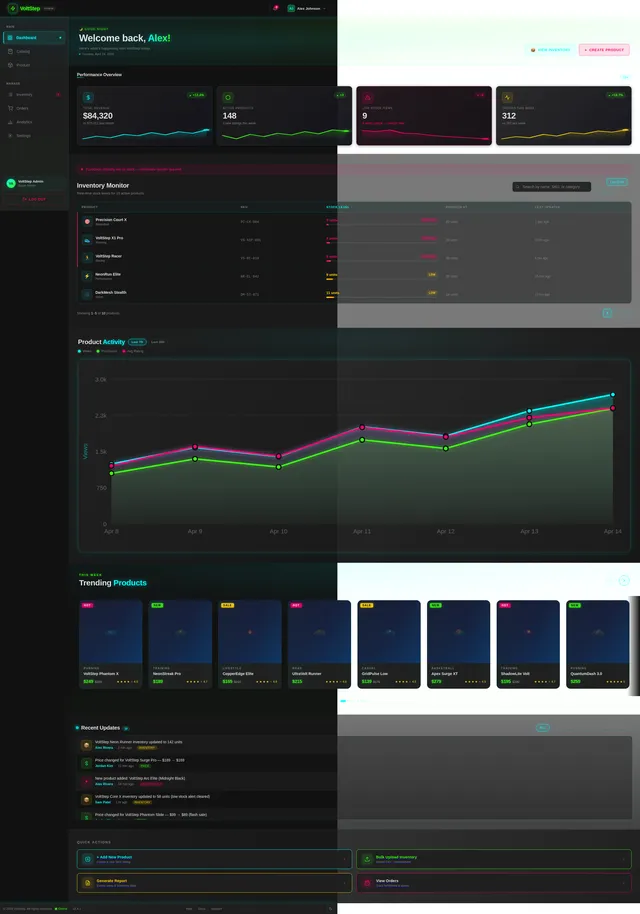Click the Trending carousel pagination dots
This screenshot has width=640, height=914.
[354, 701]
